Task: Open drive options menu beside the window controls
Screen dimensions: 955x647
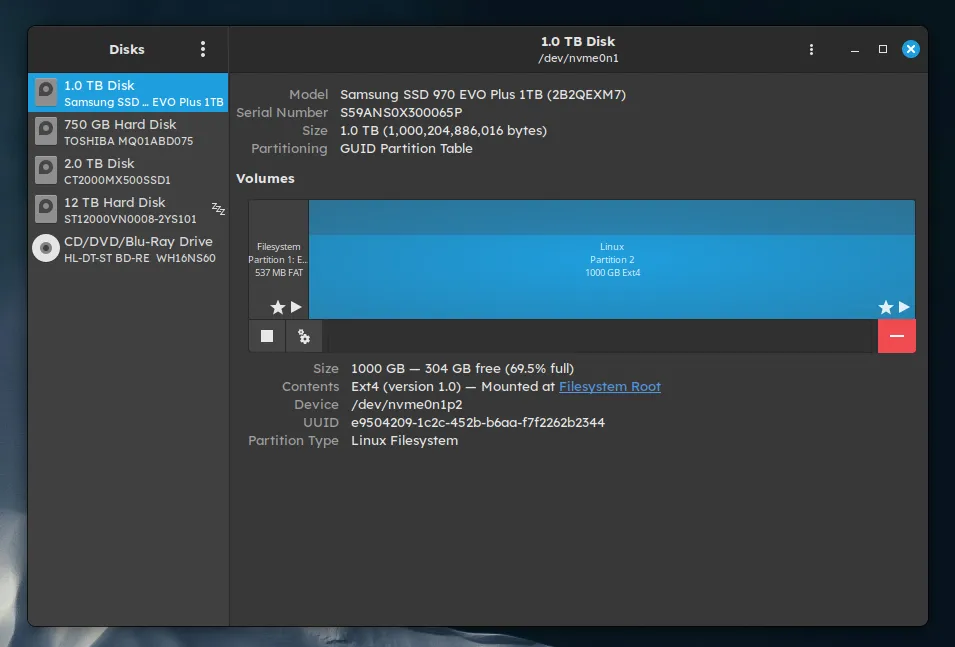Action: [811, 49]
